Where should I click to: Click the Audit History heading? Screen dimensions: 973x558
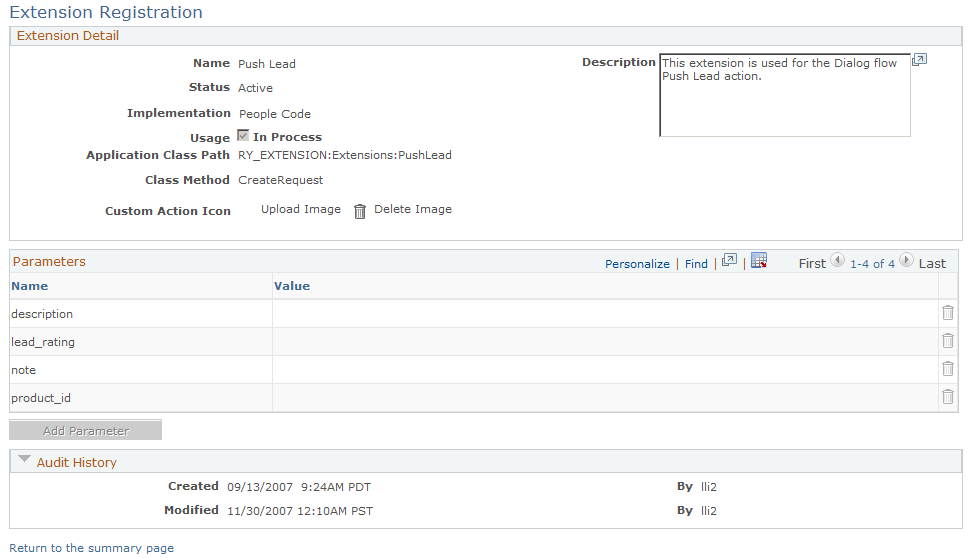pos(76,462)
